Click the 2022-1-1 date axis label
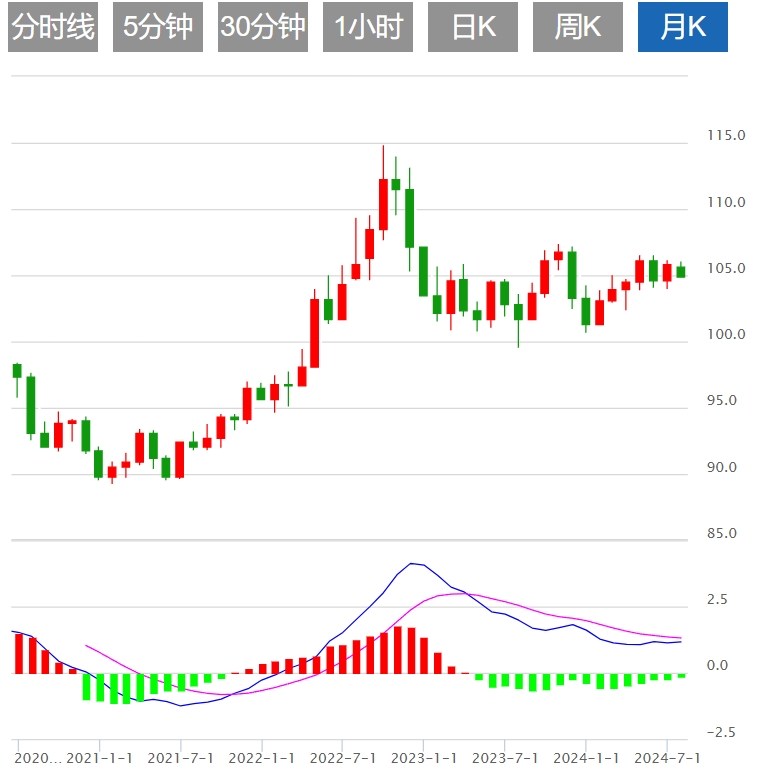 (262, 758)
